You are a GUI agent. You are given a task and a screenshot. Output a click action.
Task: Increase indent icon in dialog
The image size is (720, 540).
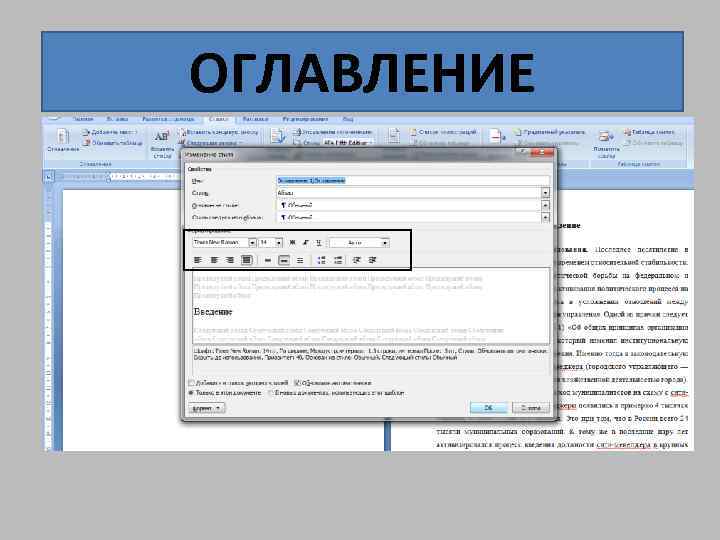point(372,260)
